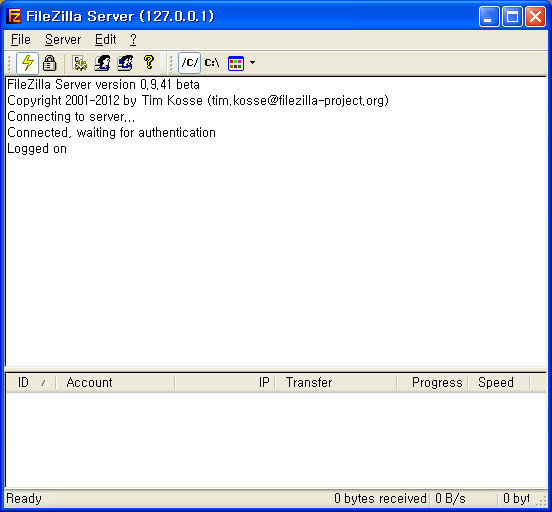Click the padlock lock-server icon
Image resolution: width=552 pixels, height=512 pixels.
(x=49, y=63)
